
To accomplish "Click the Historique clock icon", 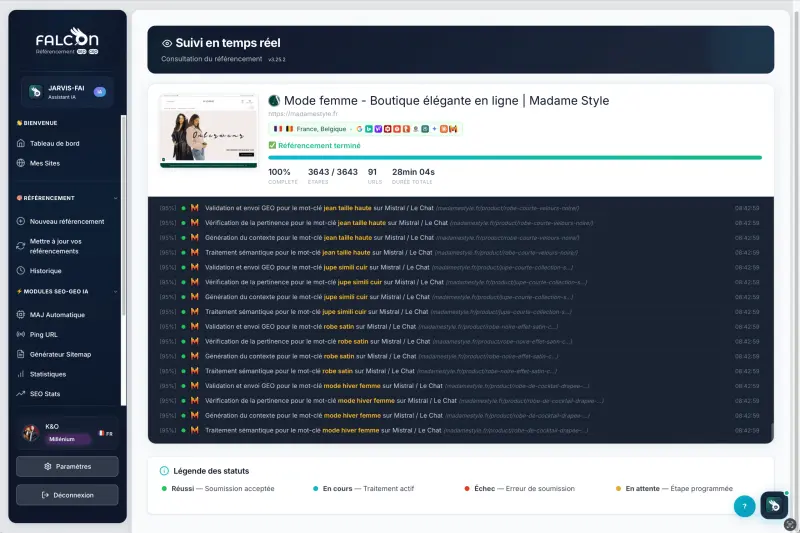I will point(21,271).
